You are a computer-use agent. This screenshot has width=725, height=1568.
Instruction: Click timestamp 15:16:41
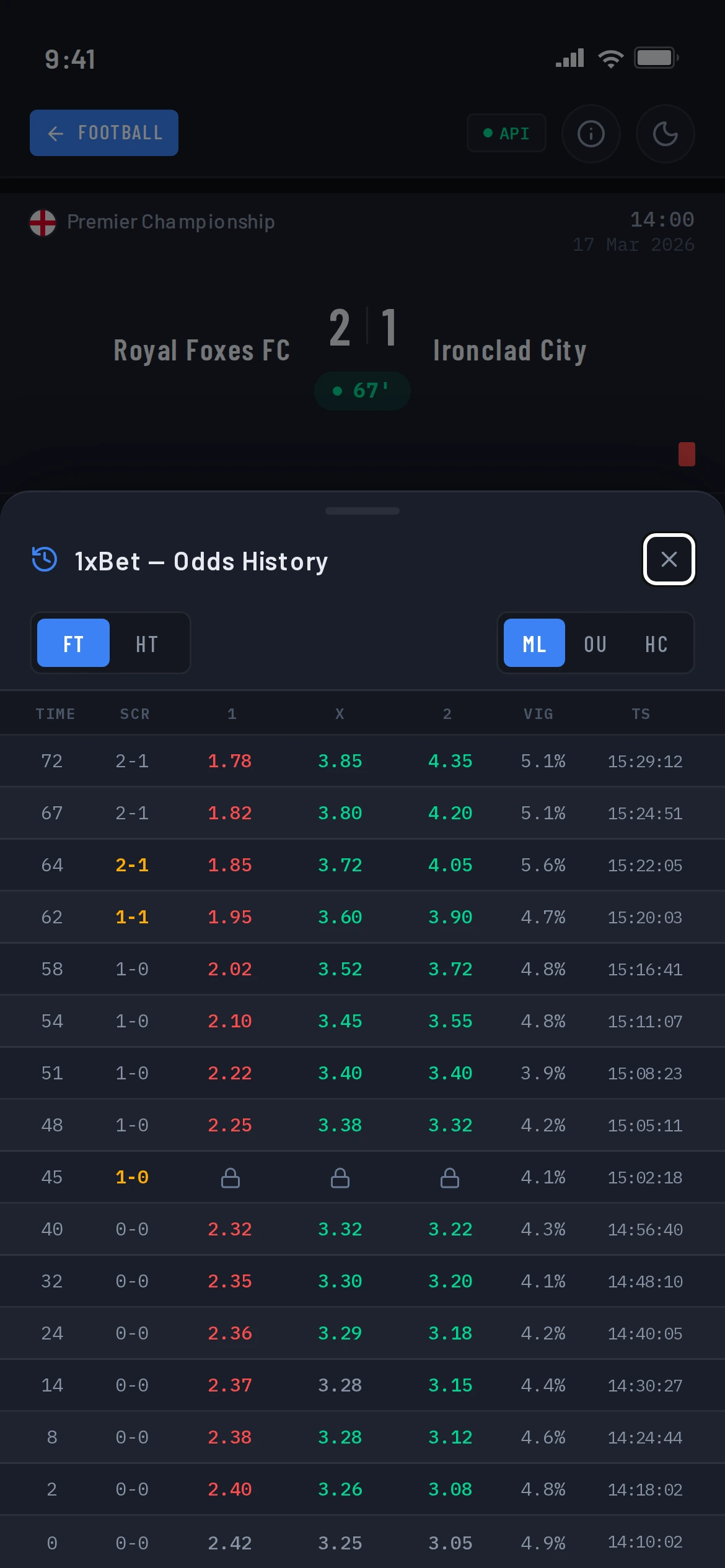click(645, 969)
